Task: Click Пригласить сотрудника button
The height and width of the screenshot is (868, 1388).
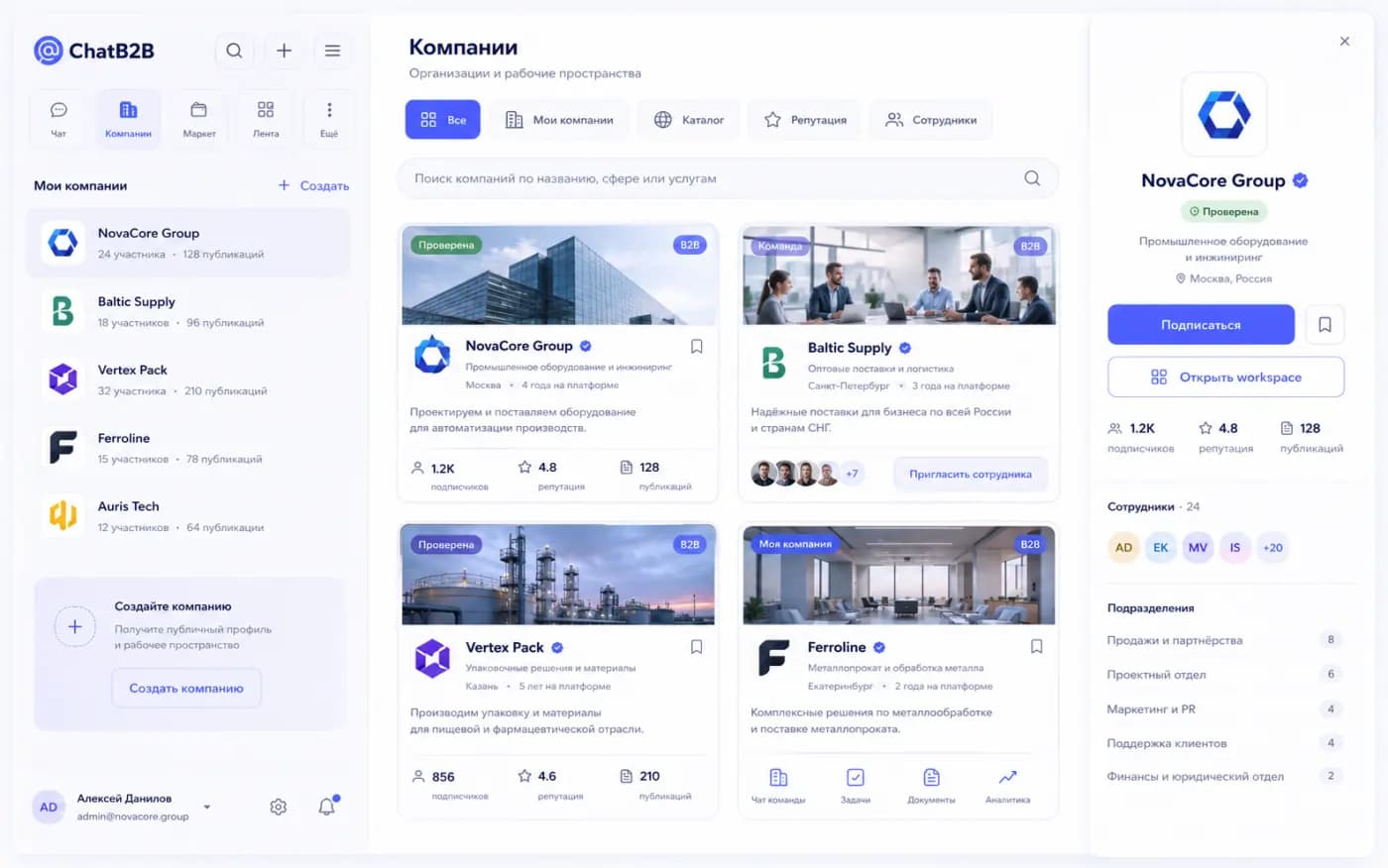Action: click(x=971, y=474)
